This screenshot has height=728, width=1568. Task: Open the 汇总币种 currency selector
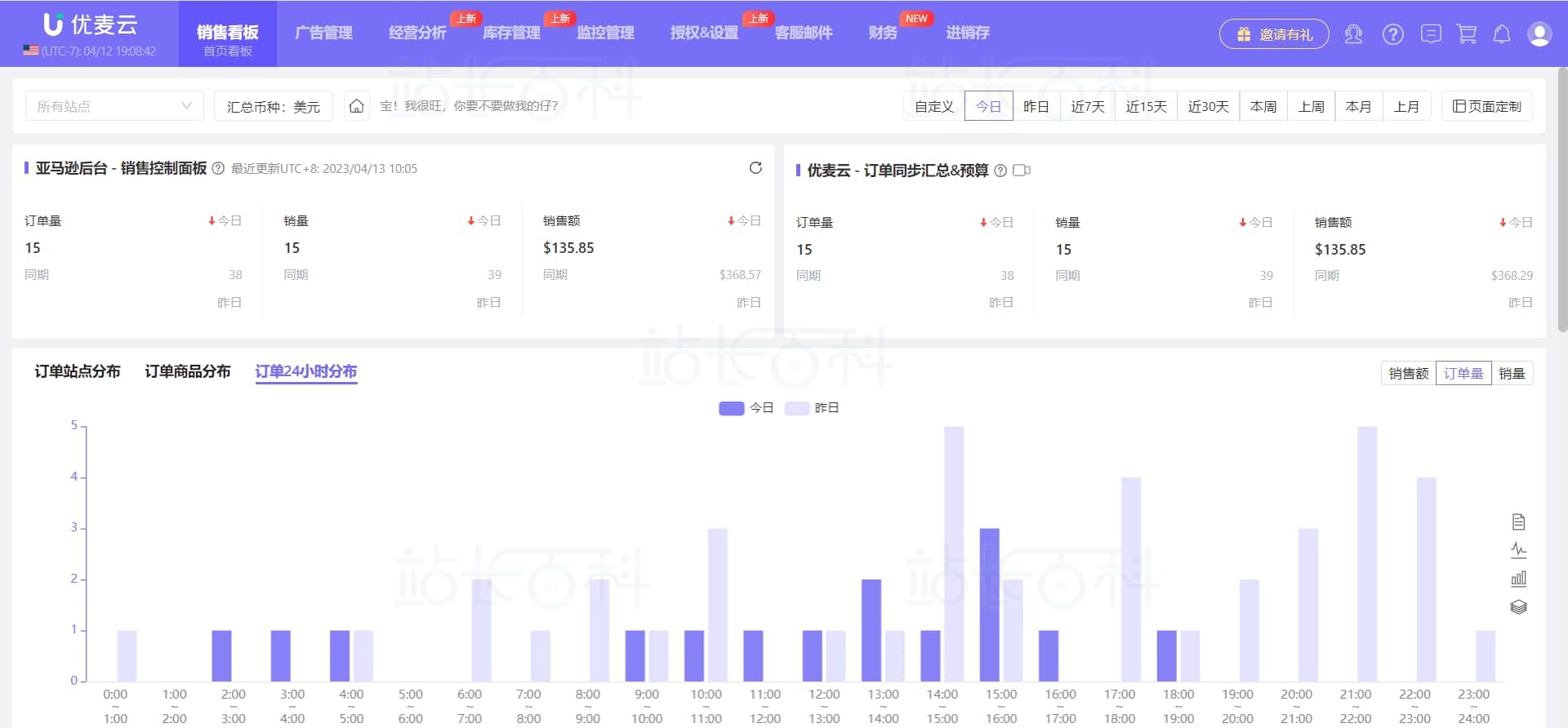[273, 106]
